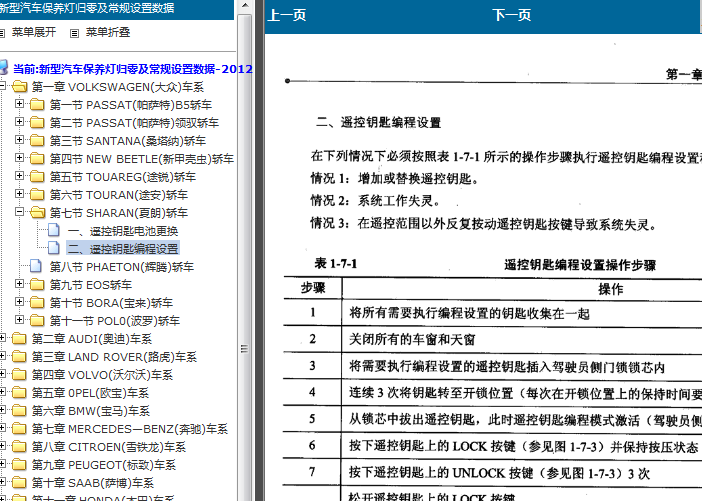702x501 pixels.
Task: Expand 第十一节 POLO(波罗)轿车 node
Action: [x=19, y=319]
